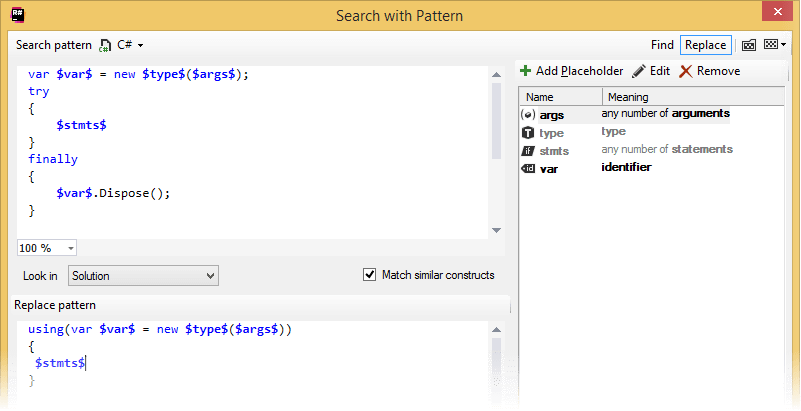
Task: Toggle the Replace mode button
Action: (704, 45)
